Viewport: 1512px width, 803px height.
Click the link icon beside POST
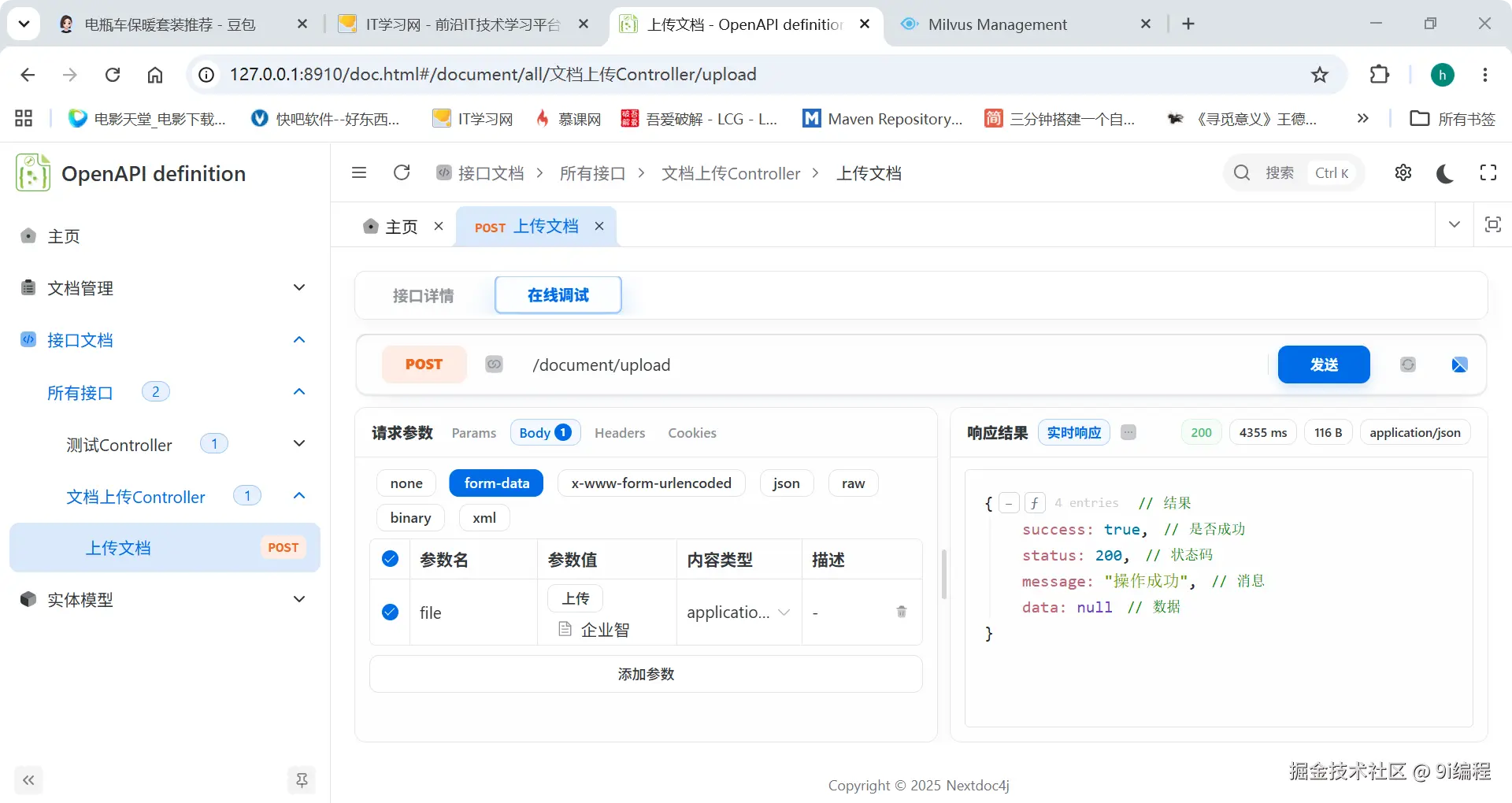coord(494,364)
